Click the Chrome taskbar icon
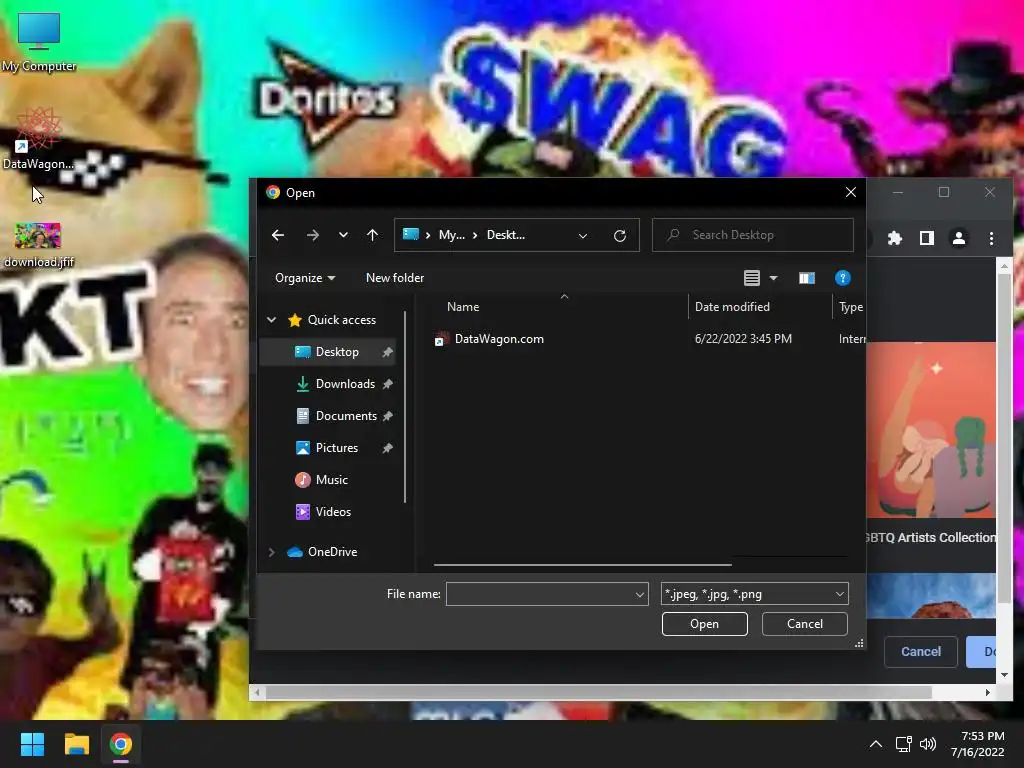This screenshot has width=1024, height=768. 121,744
